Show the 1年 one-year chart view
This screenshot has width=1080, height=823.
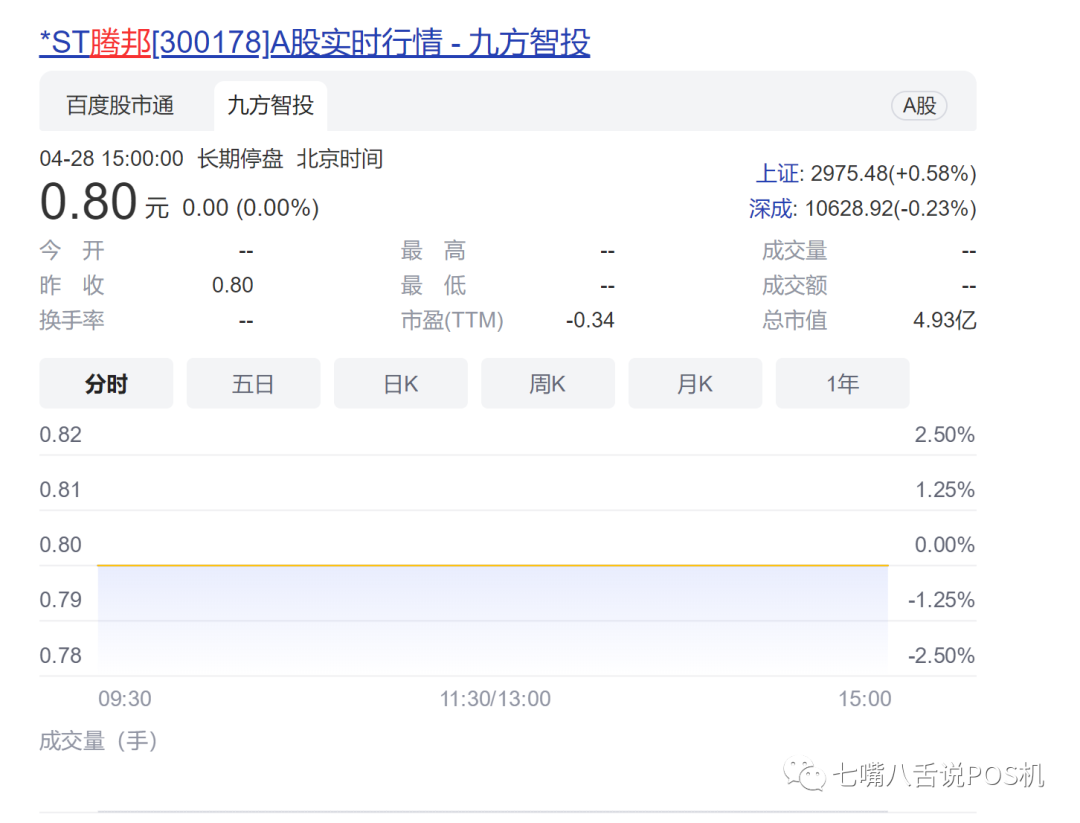842,383
